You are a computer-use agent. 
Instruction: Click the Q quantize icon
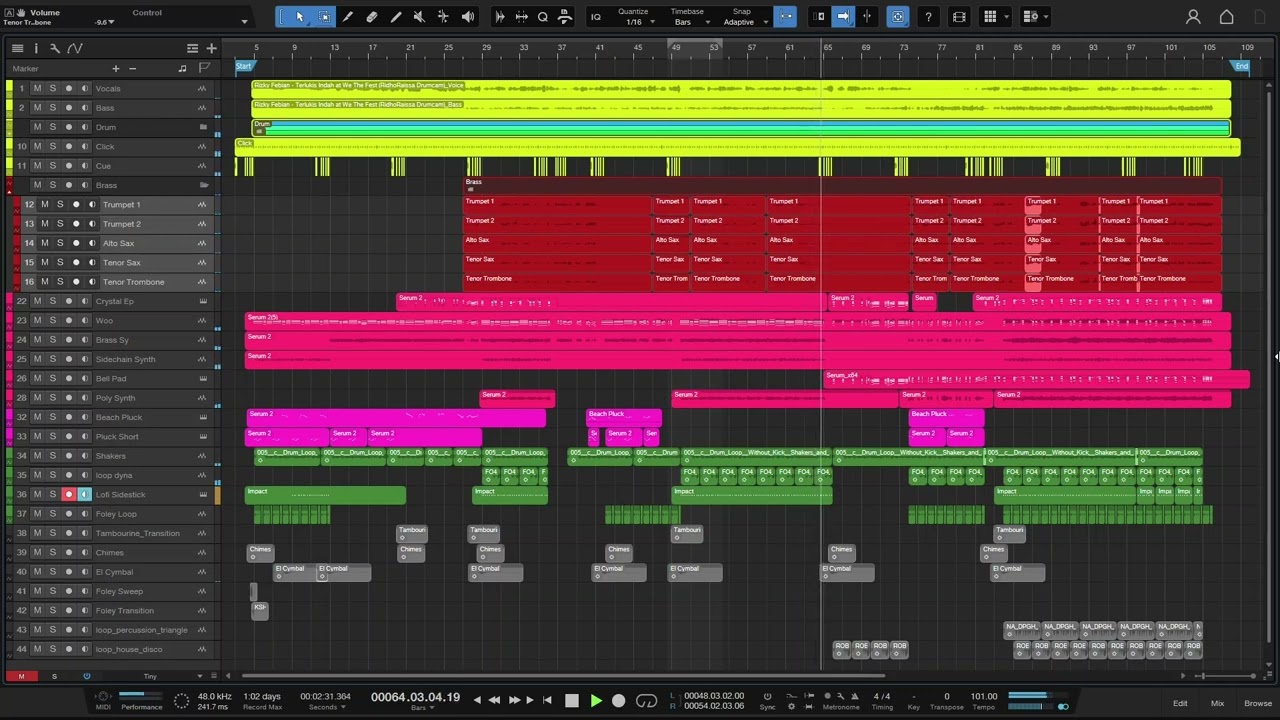543,16
